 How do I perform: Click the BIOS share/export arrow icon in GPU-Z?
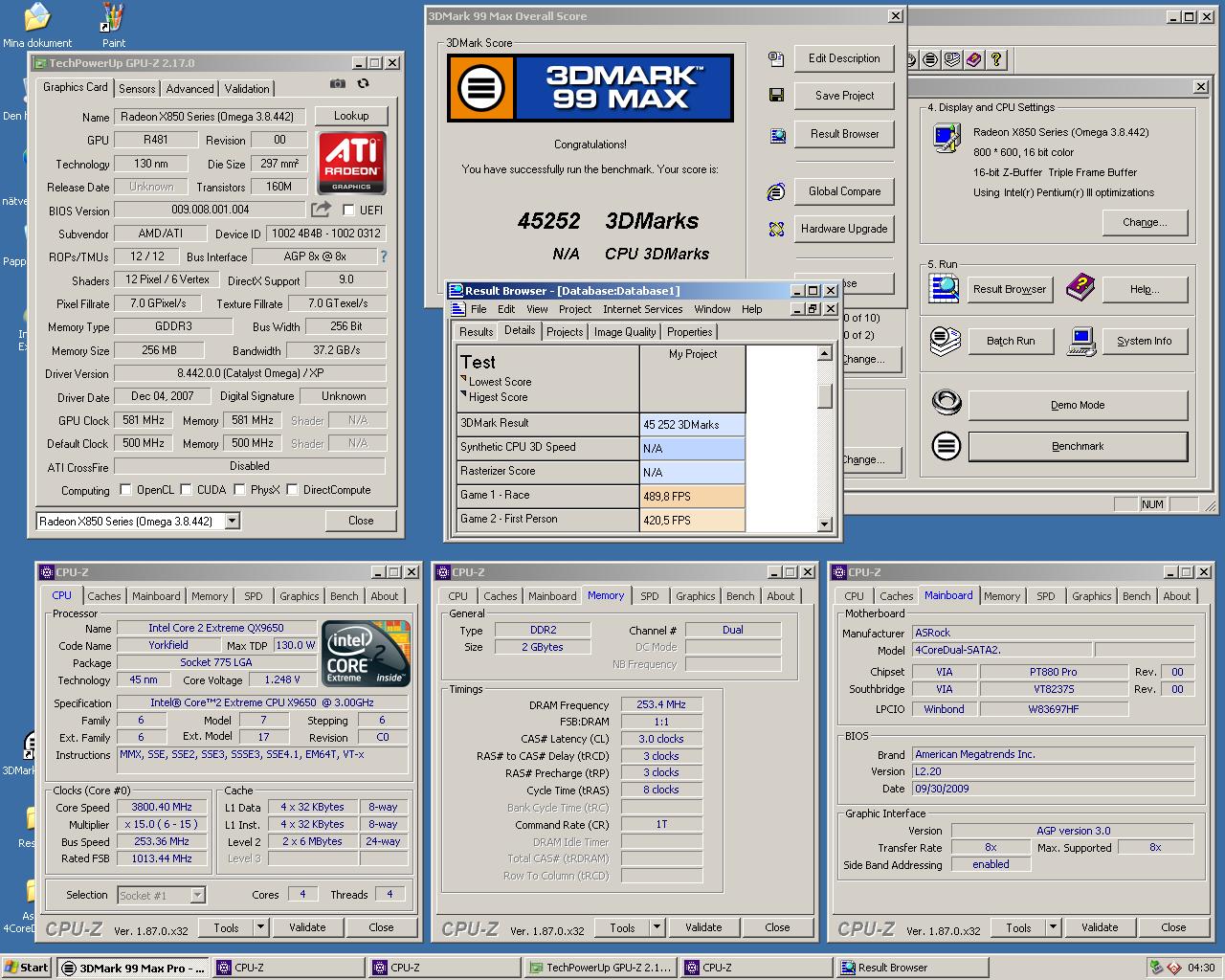[x=322, y=209]
